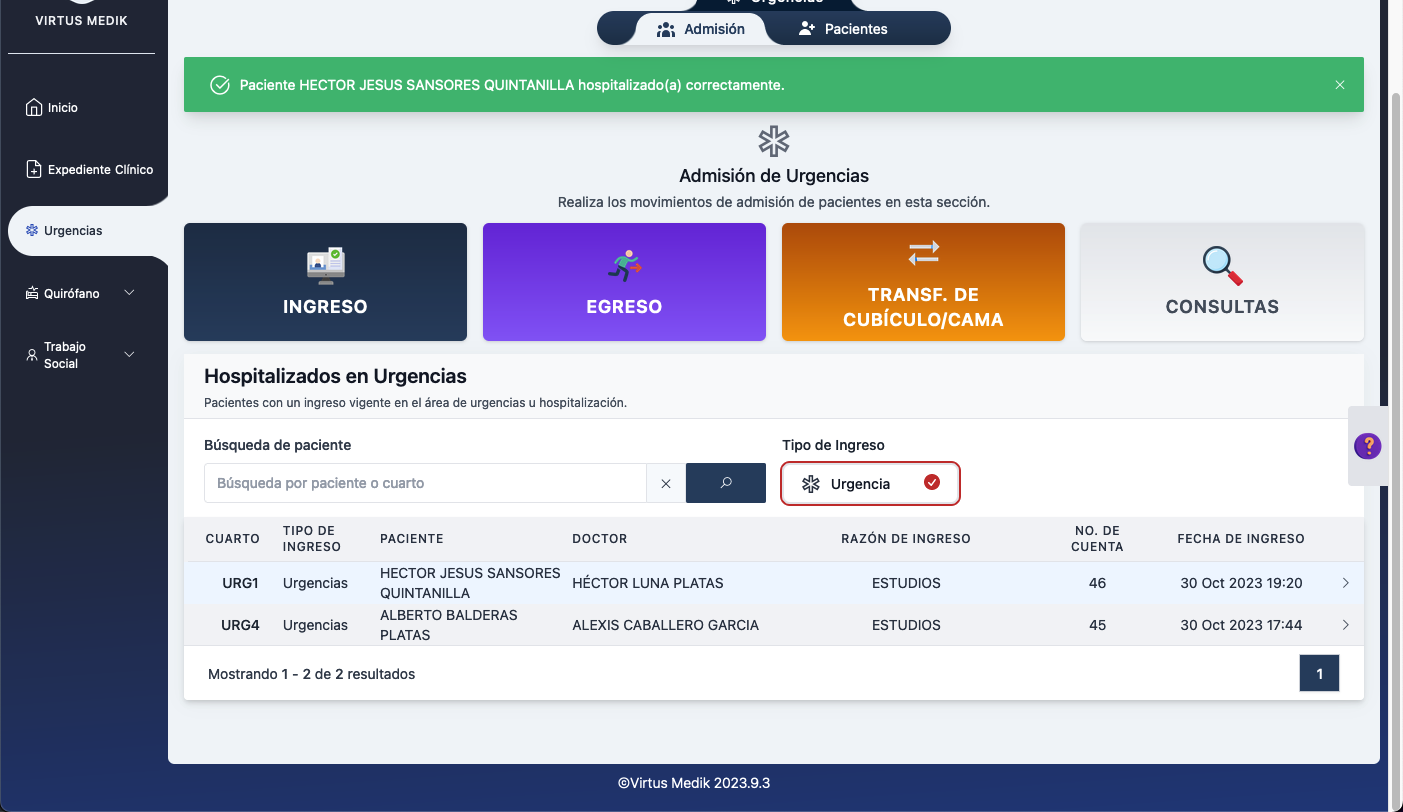Clear the patient search with X icon
Image resolution: width=1403 pixels, height=812 pixels.
click(x=666, y=483)
